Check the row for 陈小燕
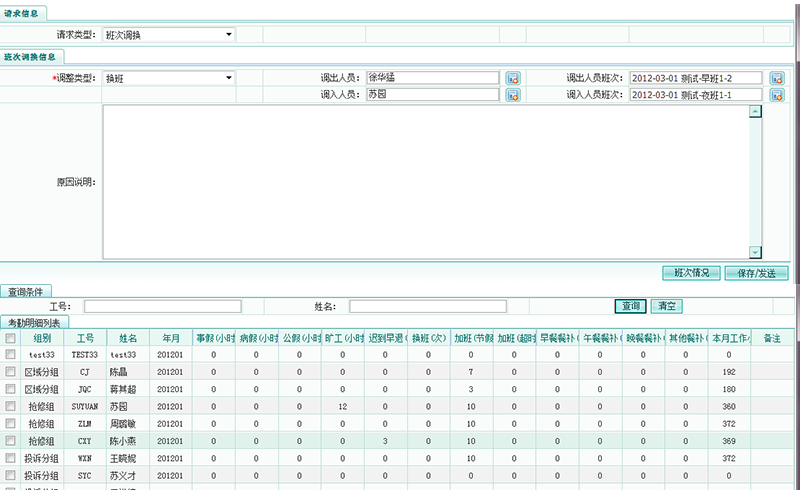800x490 pixels. tap(10, 440)
